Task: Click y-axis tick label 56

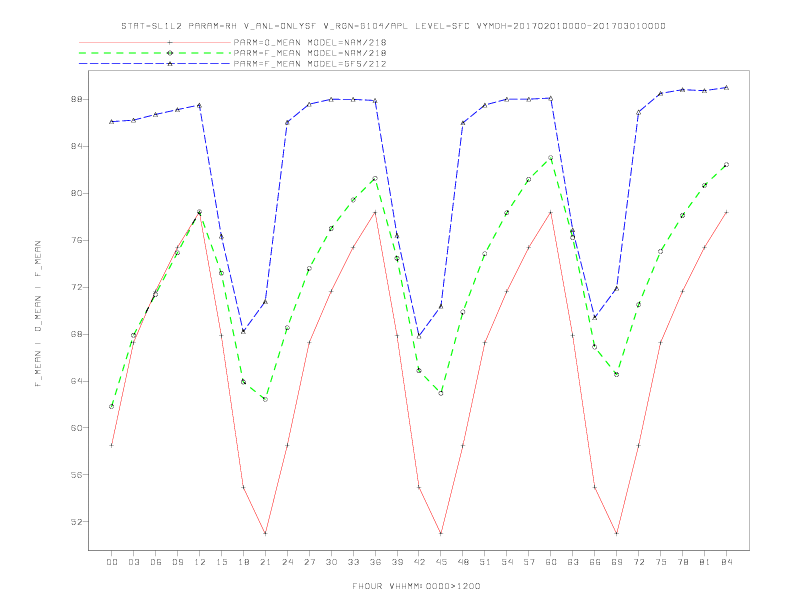Action: point(76,475)
